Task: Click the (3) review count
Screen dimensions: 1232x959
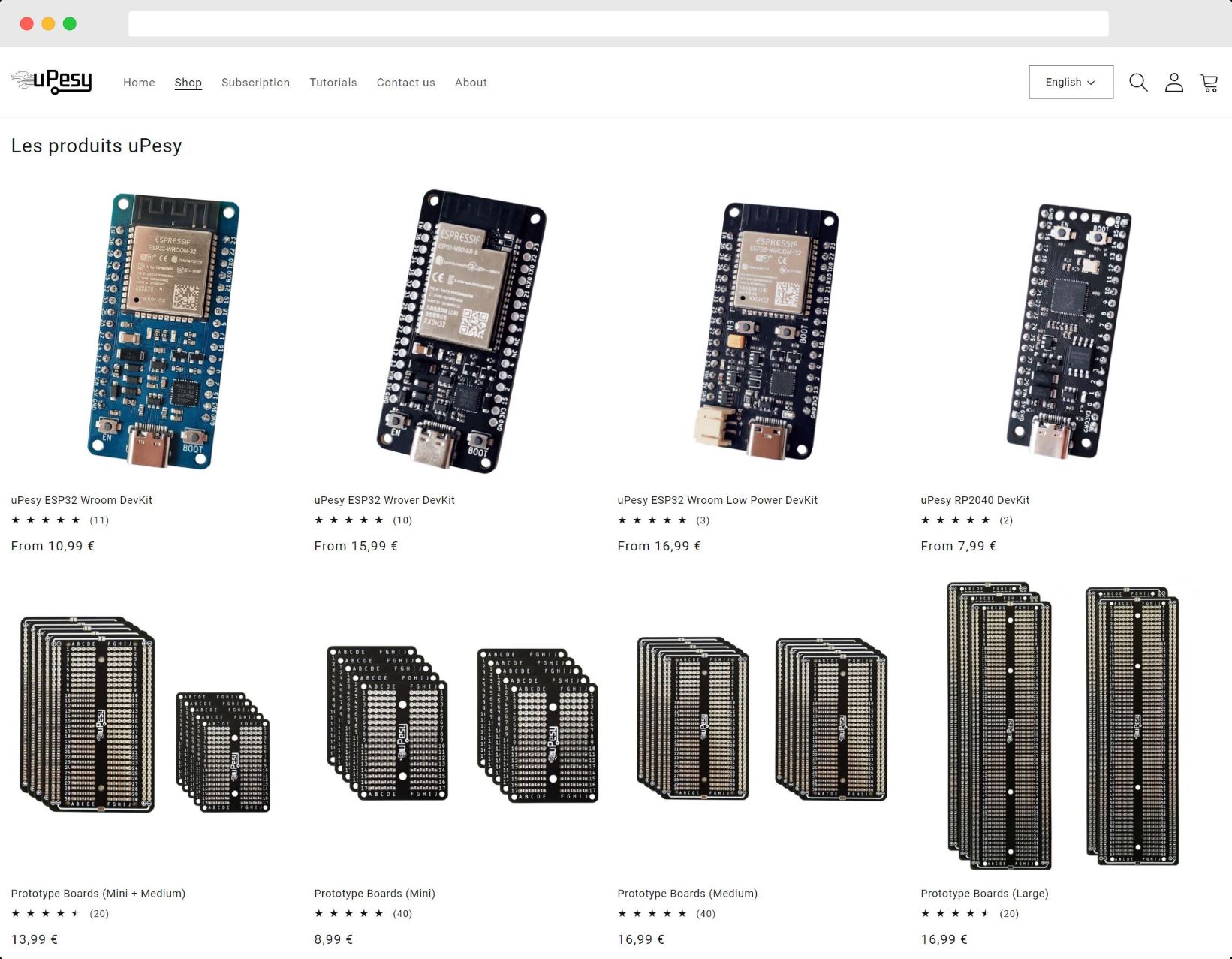Action: click(x=703, y=520)
